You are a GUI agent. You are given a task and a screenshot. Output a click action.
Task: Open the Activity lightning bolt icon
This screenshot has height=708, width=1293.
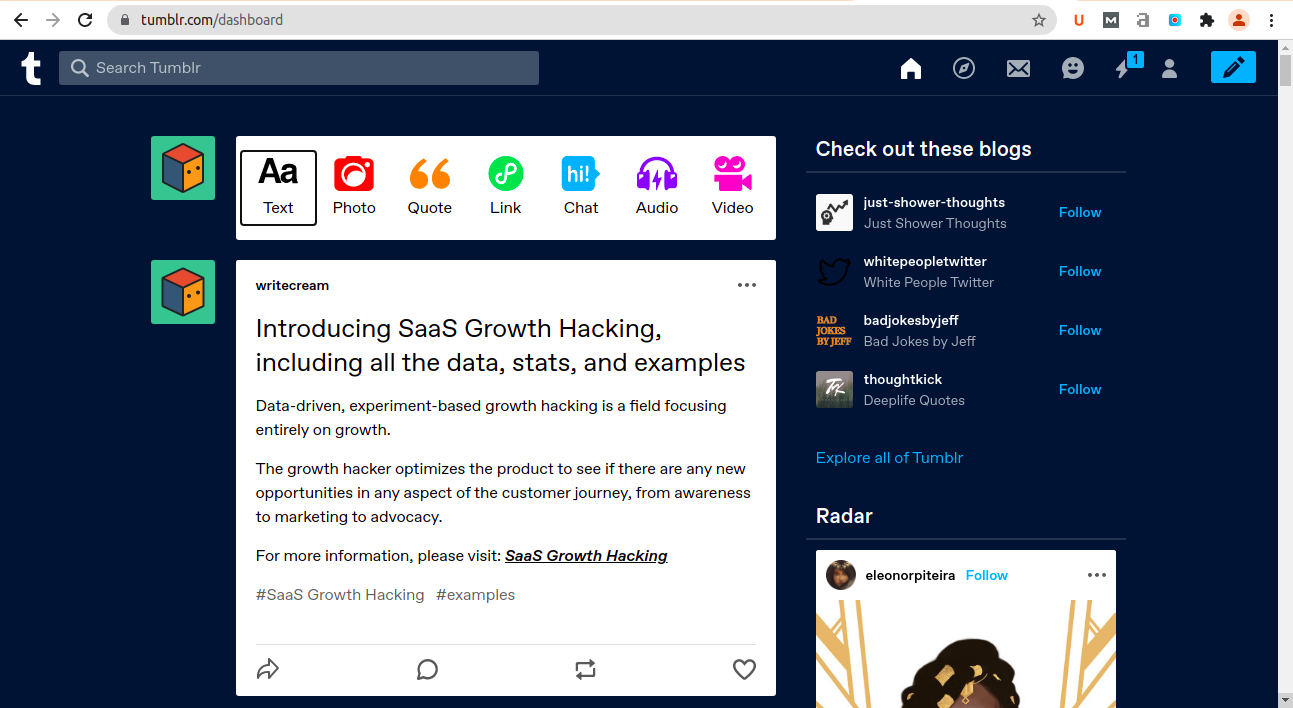[1124, 68]
